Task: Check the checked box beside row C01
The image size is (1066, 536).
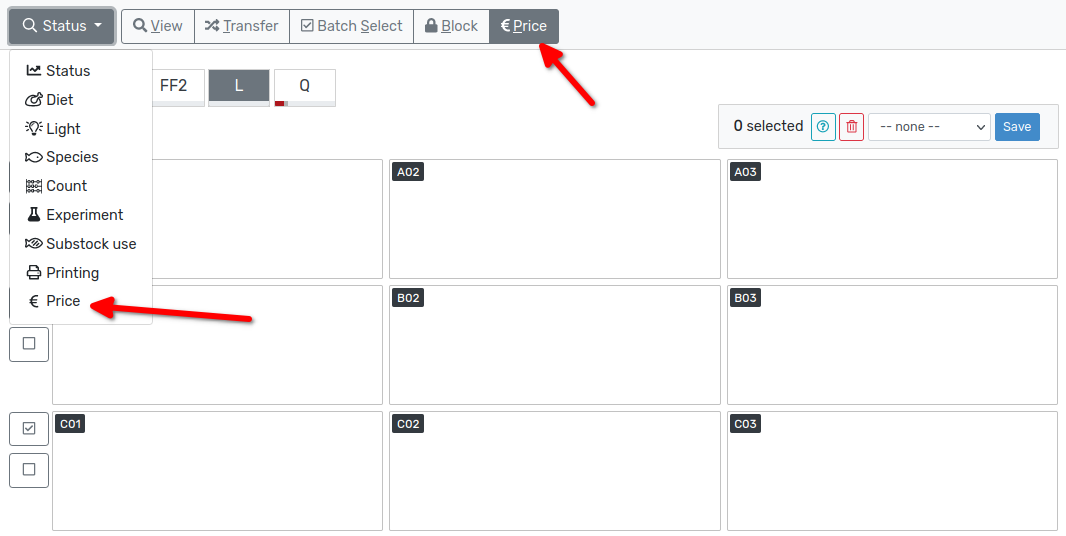Action: [x=29, y=428]
